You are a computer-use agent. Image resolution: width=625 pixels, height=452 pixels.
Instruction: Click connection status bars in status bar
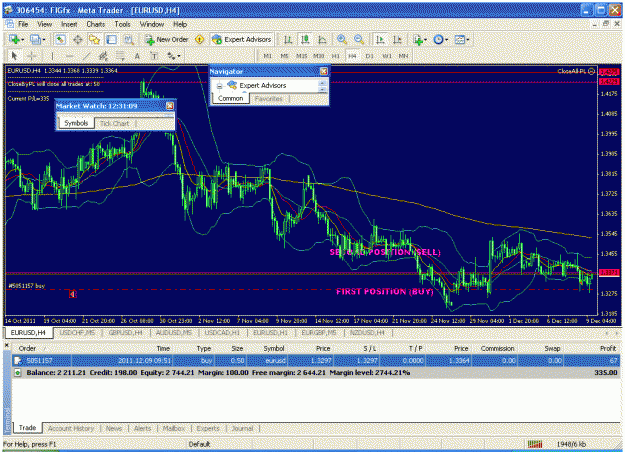coord(535,444)
